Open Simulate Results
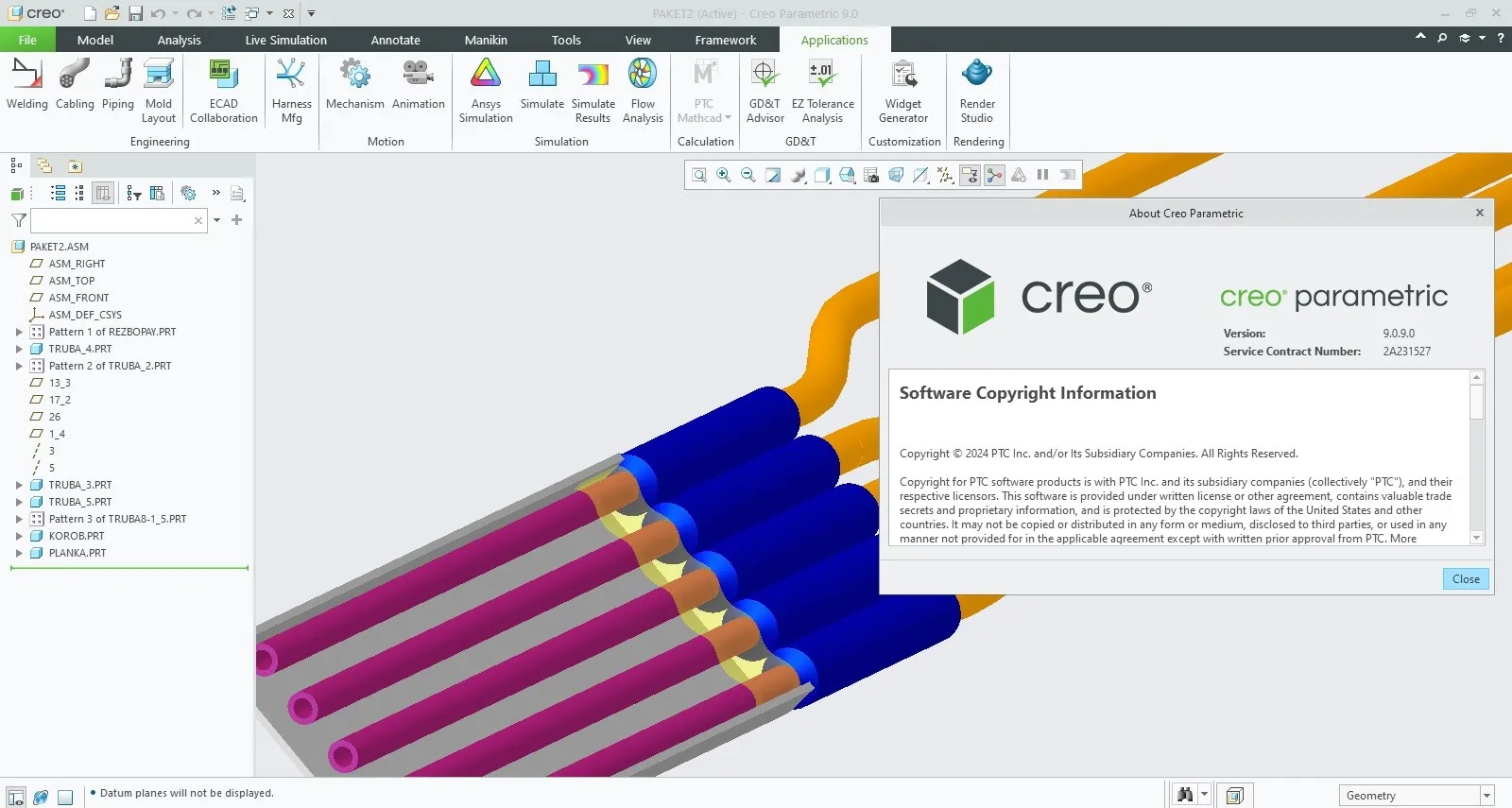Screen dimensions: 1512x808 coord(593,91)
